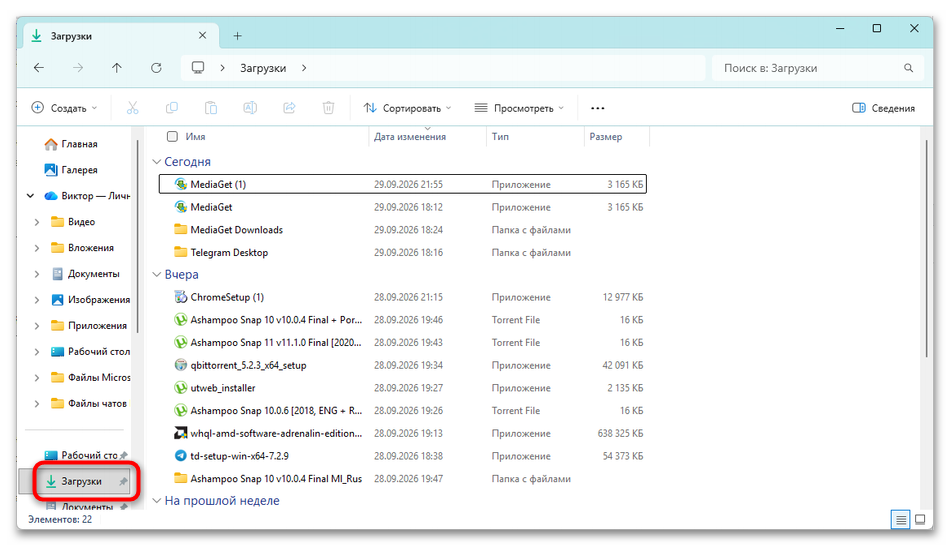Screen dimensions: 950x546
Task: Expand the Изображения folder tree node
Action: (x=37, y=300)
